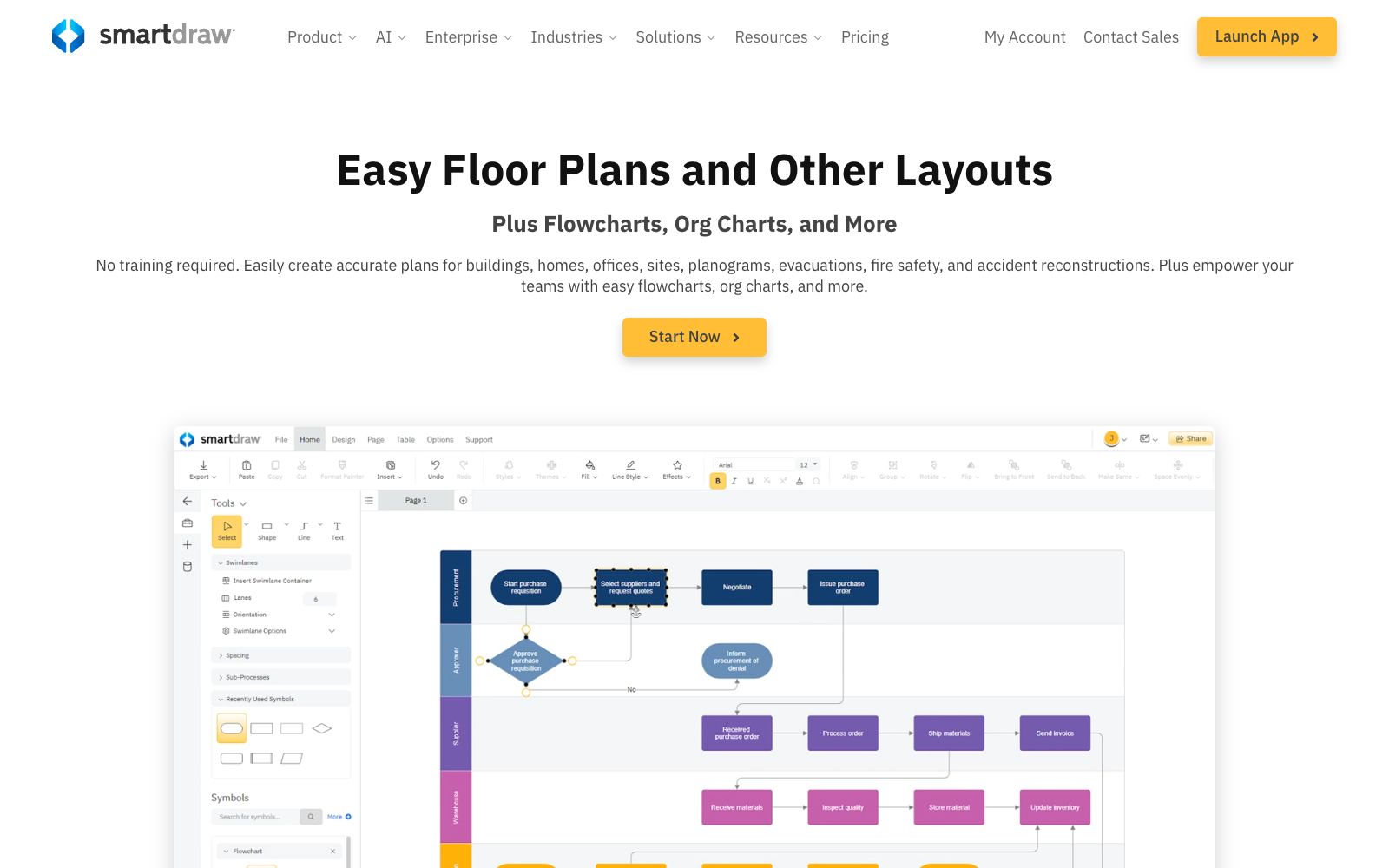
Task: Click the Start Now button
Action: coord(694,337)
